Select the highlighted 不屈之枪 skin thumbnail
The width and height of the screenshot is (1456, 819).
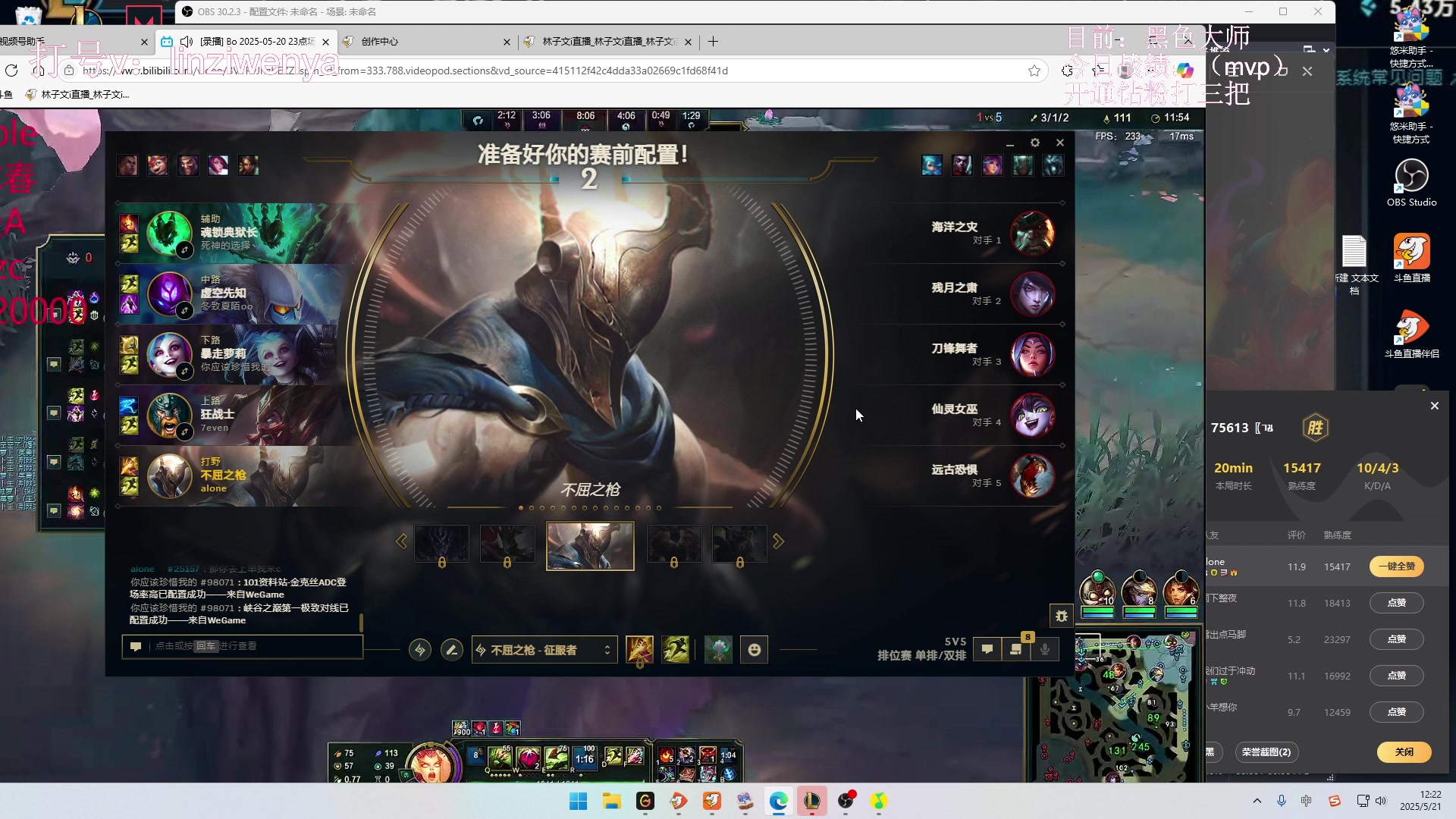click(590, 546)
